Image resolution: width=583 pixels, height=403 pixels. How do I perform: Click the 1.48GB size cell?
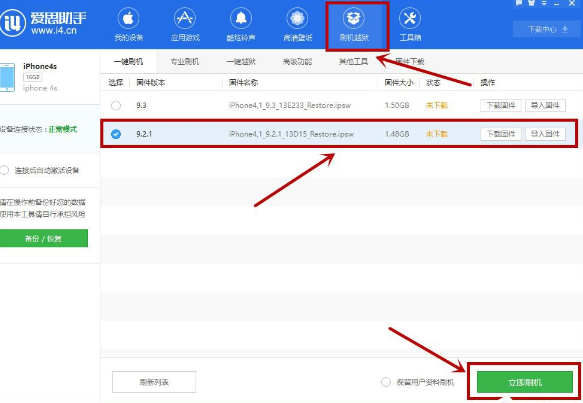[397, 134]
